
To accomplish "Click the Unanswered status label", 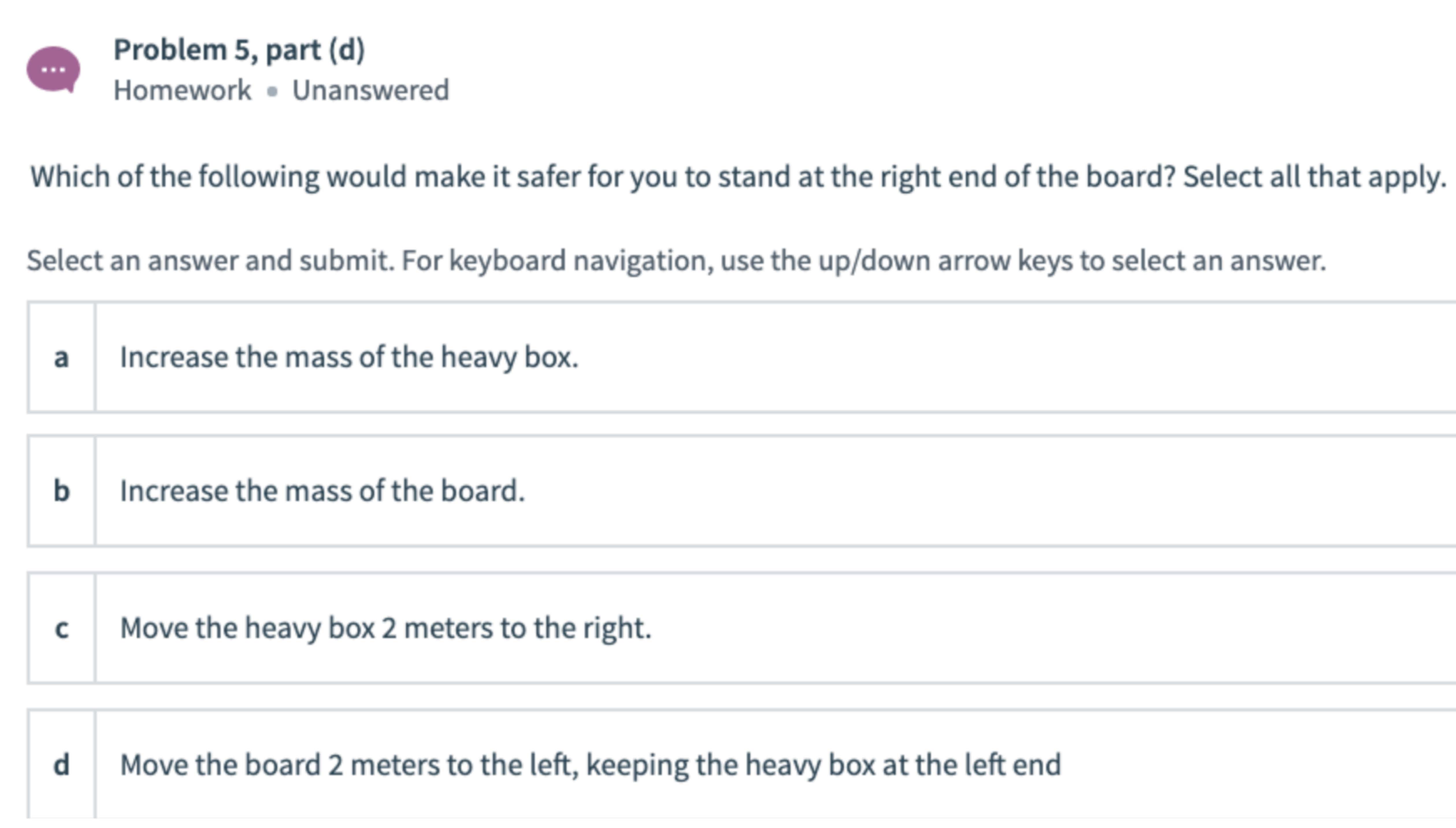I will (370, 90).
